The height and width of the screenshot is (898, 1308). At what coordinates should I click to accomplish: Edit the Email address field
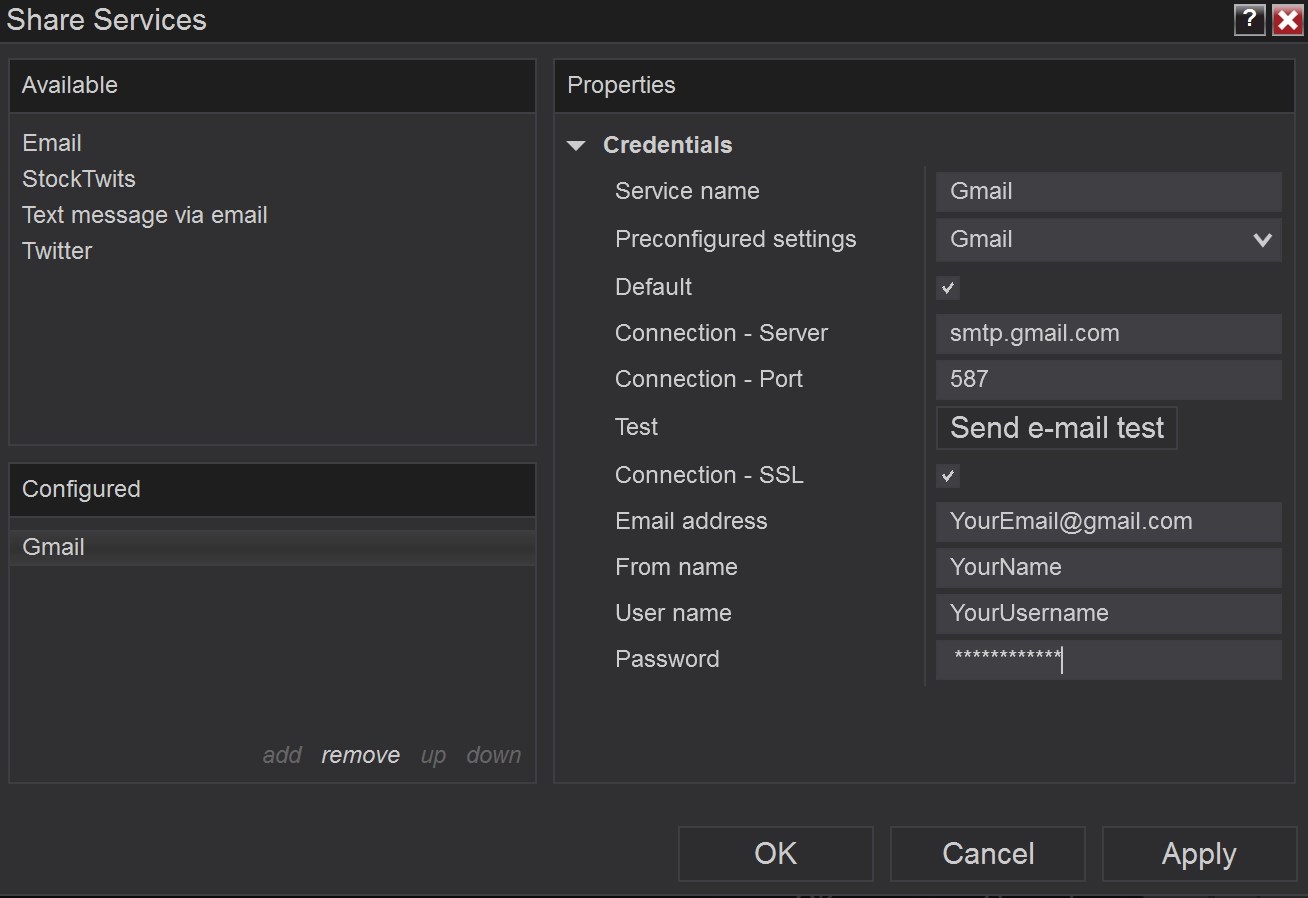pyautogui.click(x=1107, y=521)
